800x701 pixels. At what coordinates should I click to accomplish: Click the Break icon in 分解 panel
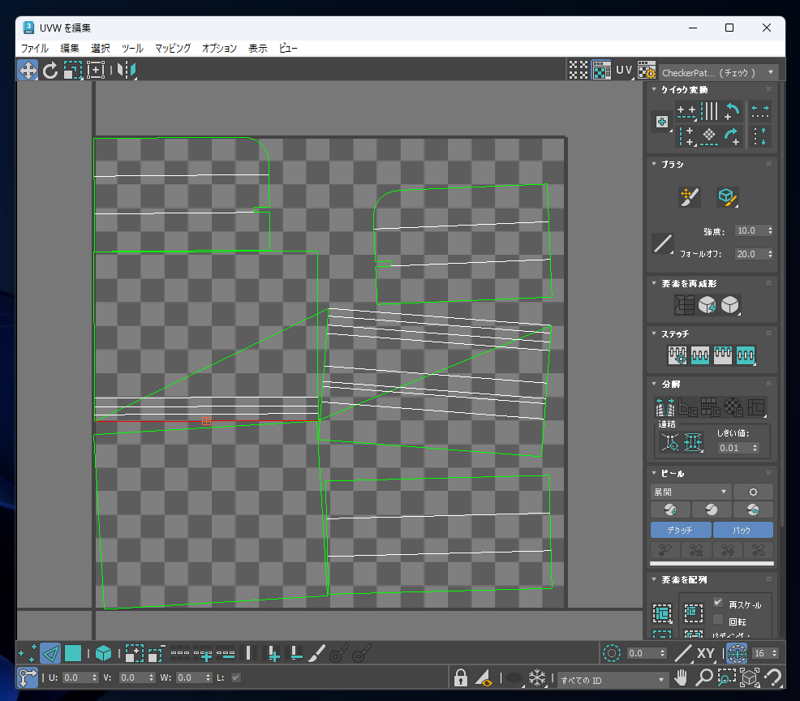(x=665, y=407)
